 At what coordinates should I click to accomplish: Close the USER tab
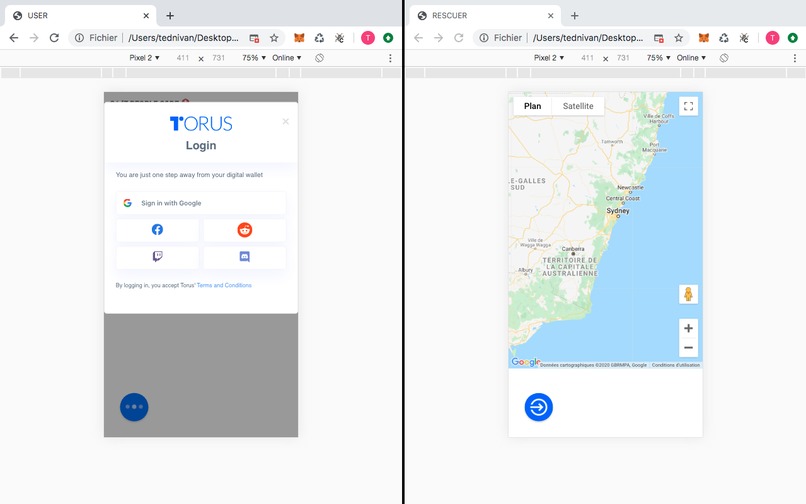[146, 15]
